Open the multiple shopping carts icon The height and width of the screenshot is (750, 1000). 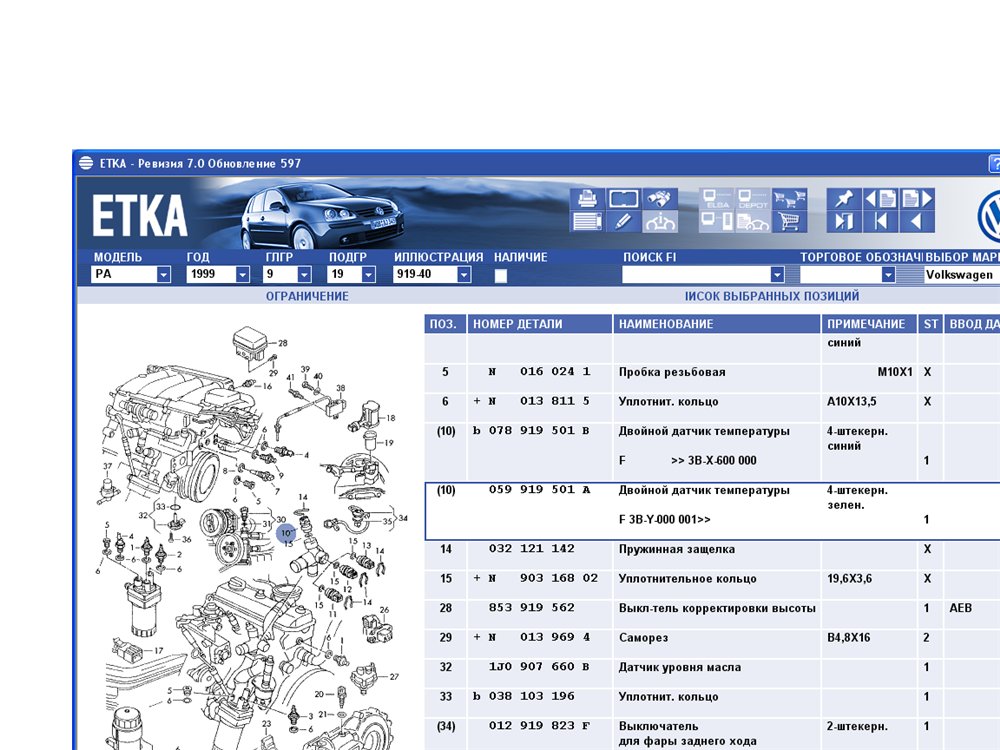(x=790, y=199)
